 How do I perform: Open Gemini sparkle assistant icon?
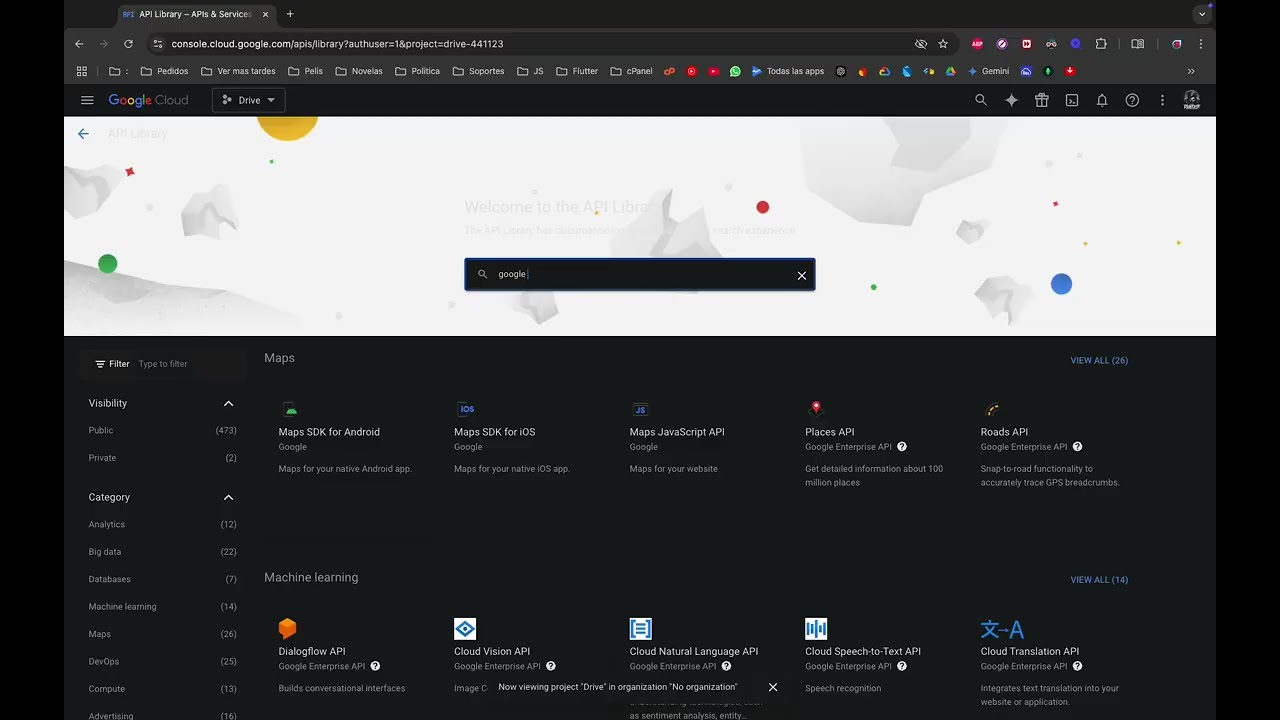coord(1011,100)
